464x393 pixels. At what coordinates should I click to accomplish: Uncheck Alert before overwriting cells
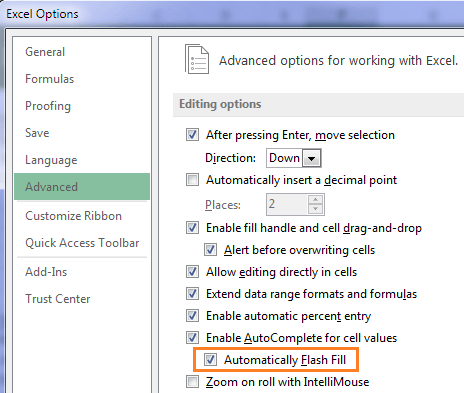click(210, 250)
